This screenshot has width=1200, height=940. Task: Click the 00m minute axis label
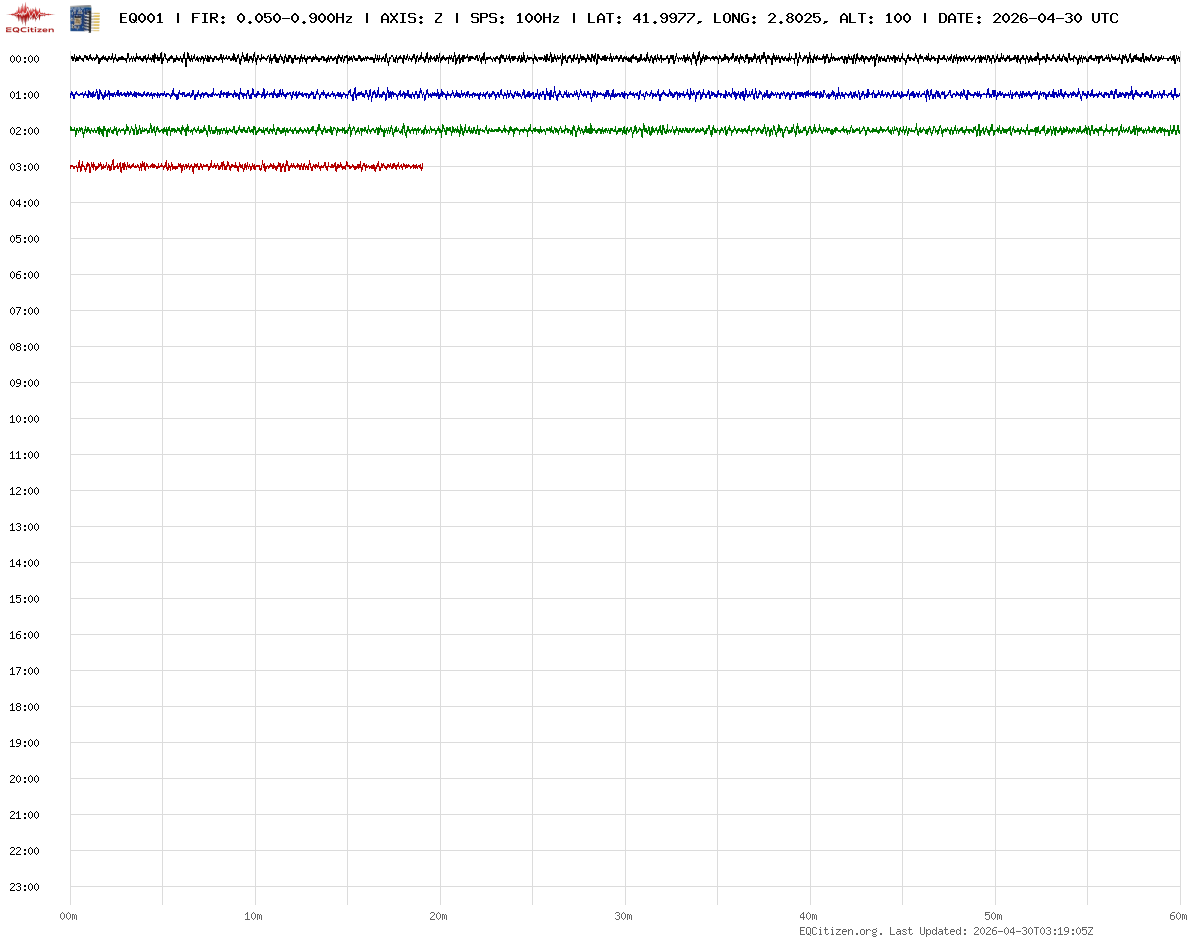coord(68,916)
